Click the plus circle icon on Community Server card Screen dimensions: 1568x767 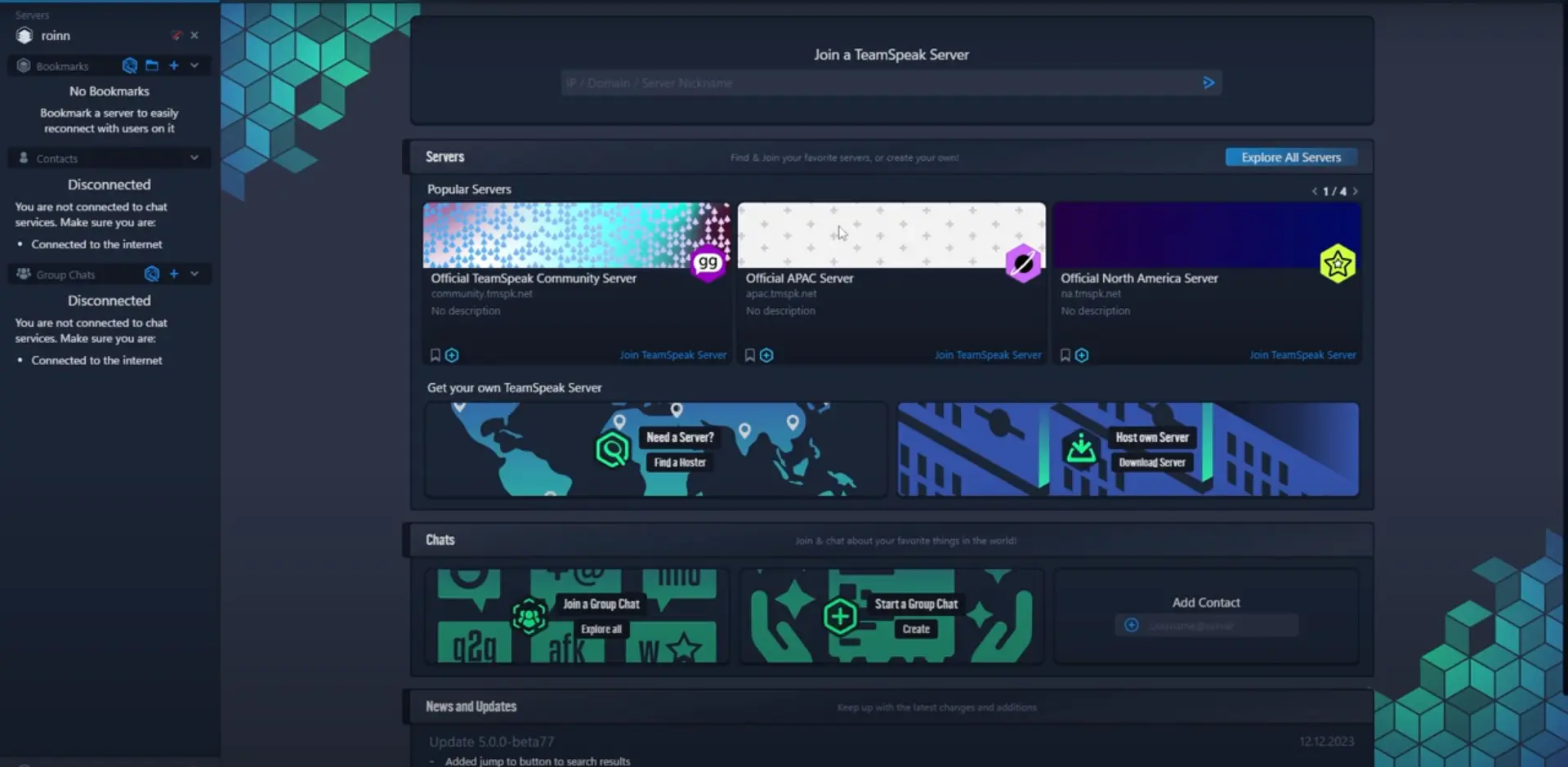tap(452, 355)
